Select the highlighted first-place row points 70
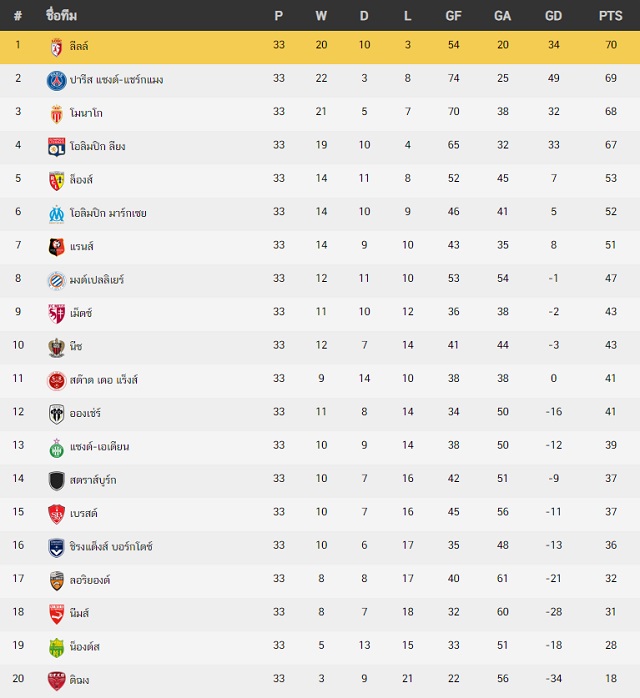Viewport: 640px width, 698px height. [611, 45]
